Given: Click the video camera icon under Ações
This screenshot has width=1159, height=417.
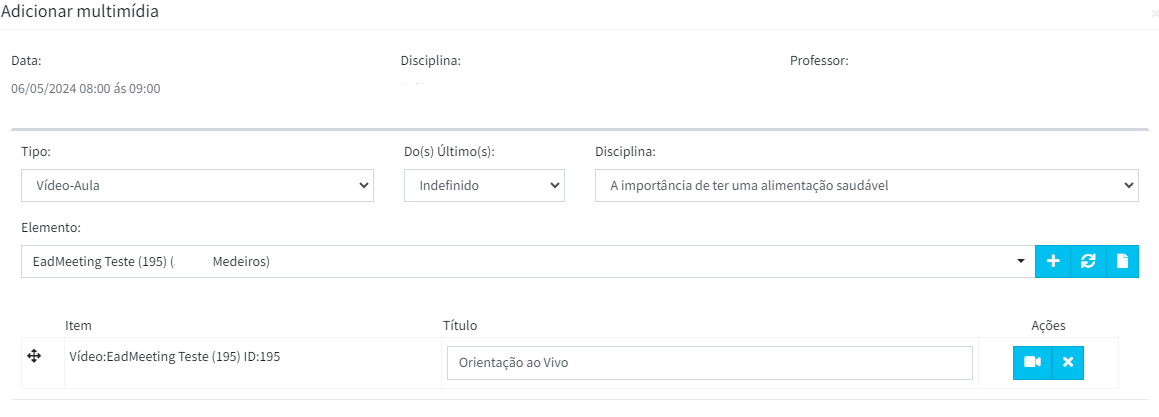Looking at the screenshot, I should (x=1032, y=362).
